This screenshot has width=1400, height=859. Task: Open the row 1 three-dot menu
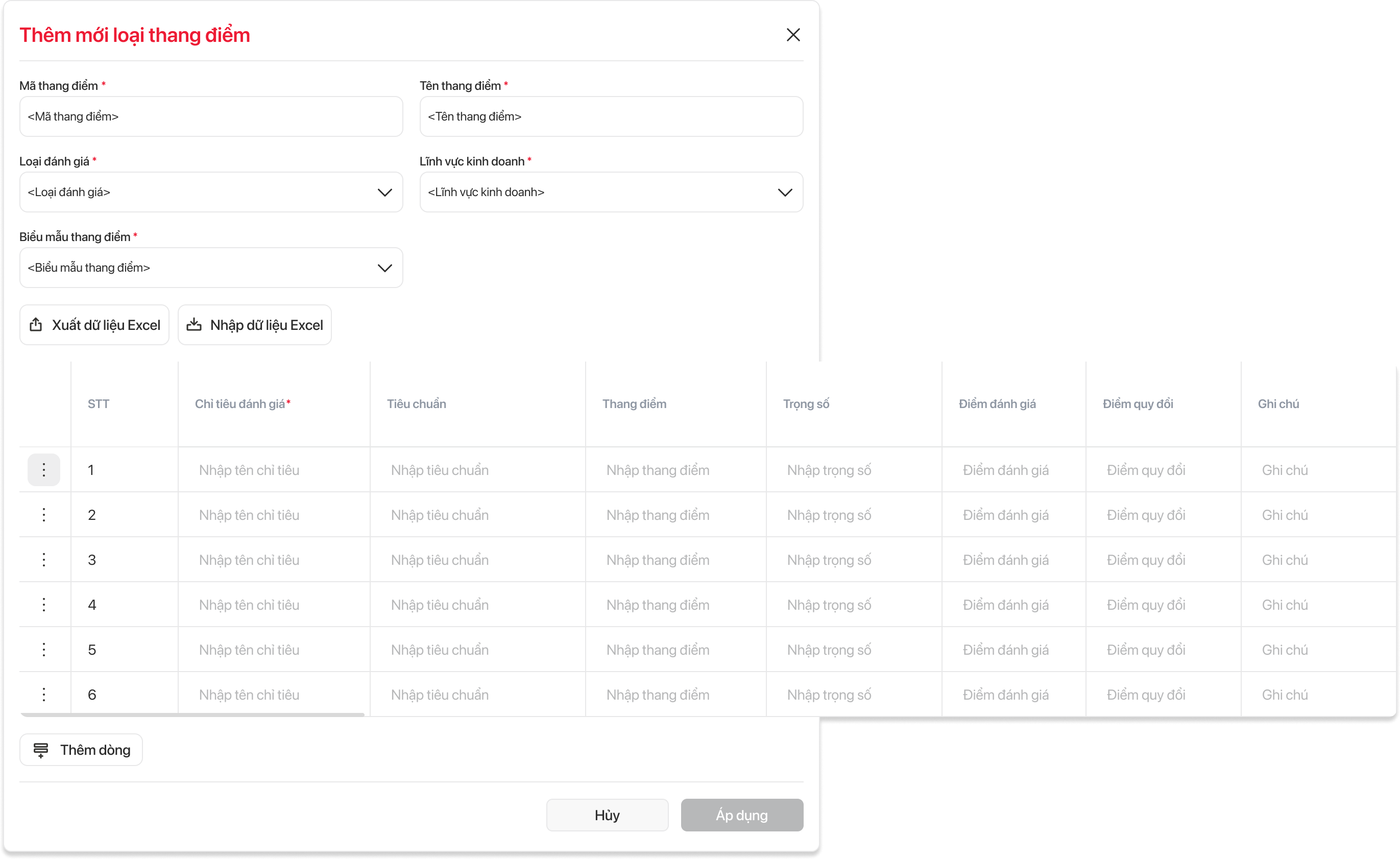(x=44, y=469)
